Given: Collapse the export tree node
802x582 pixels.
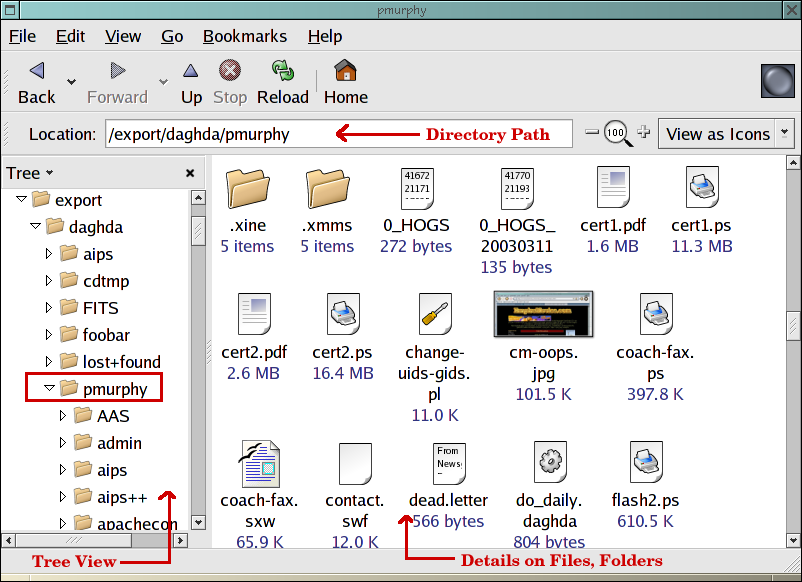Looking at the screenshot, I should [21, 199].
